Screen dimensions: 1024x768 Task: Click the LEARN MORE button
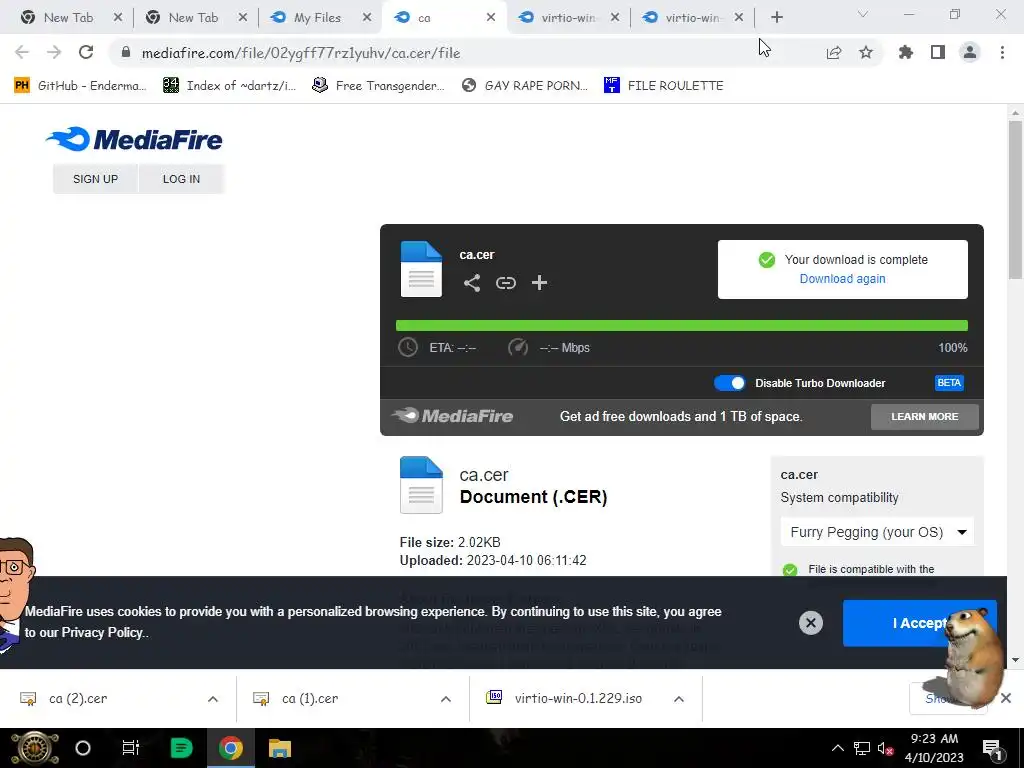[x=925, y=417]
